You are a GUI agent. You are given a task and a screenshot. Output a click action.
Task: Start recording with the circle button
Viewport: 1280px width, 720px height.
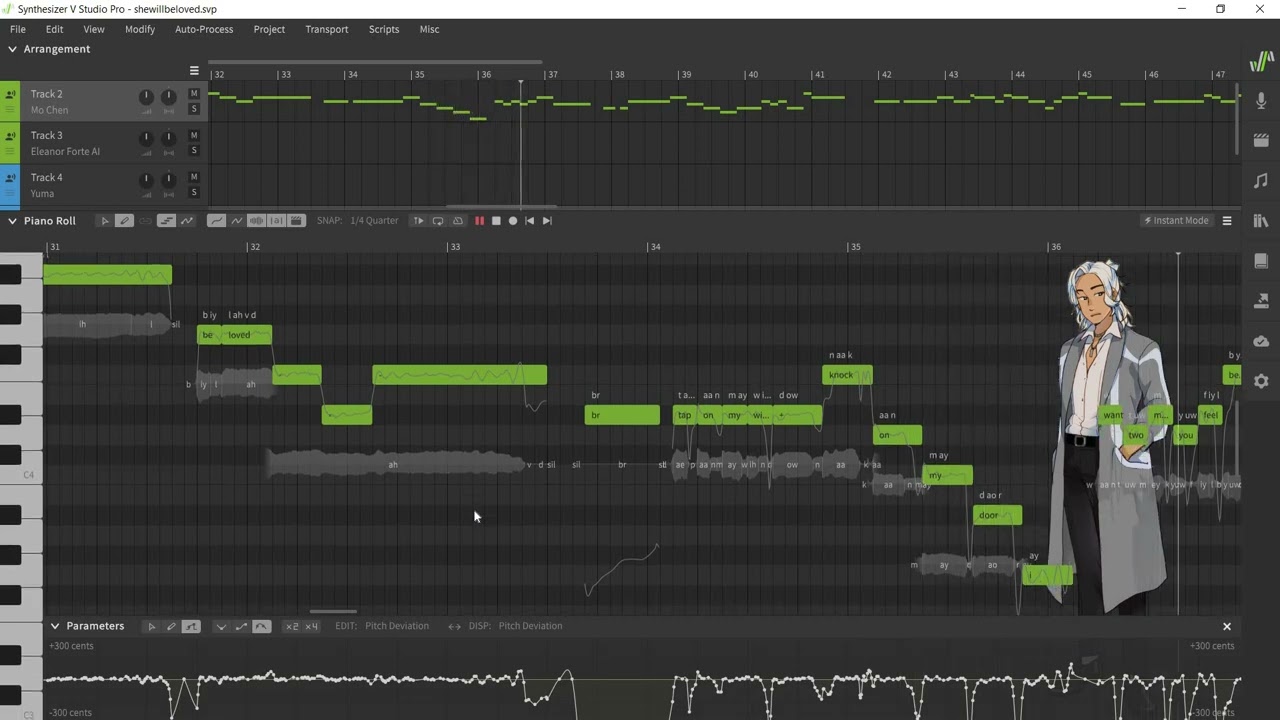click(x=513, y=221)
